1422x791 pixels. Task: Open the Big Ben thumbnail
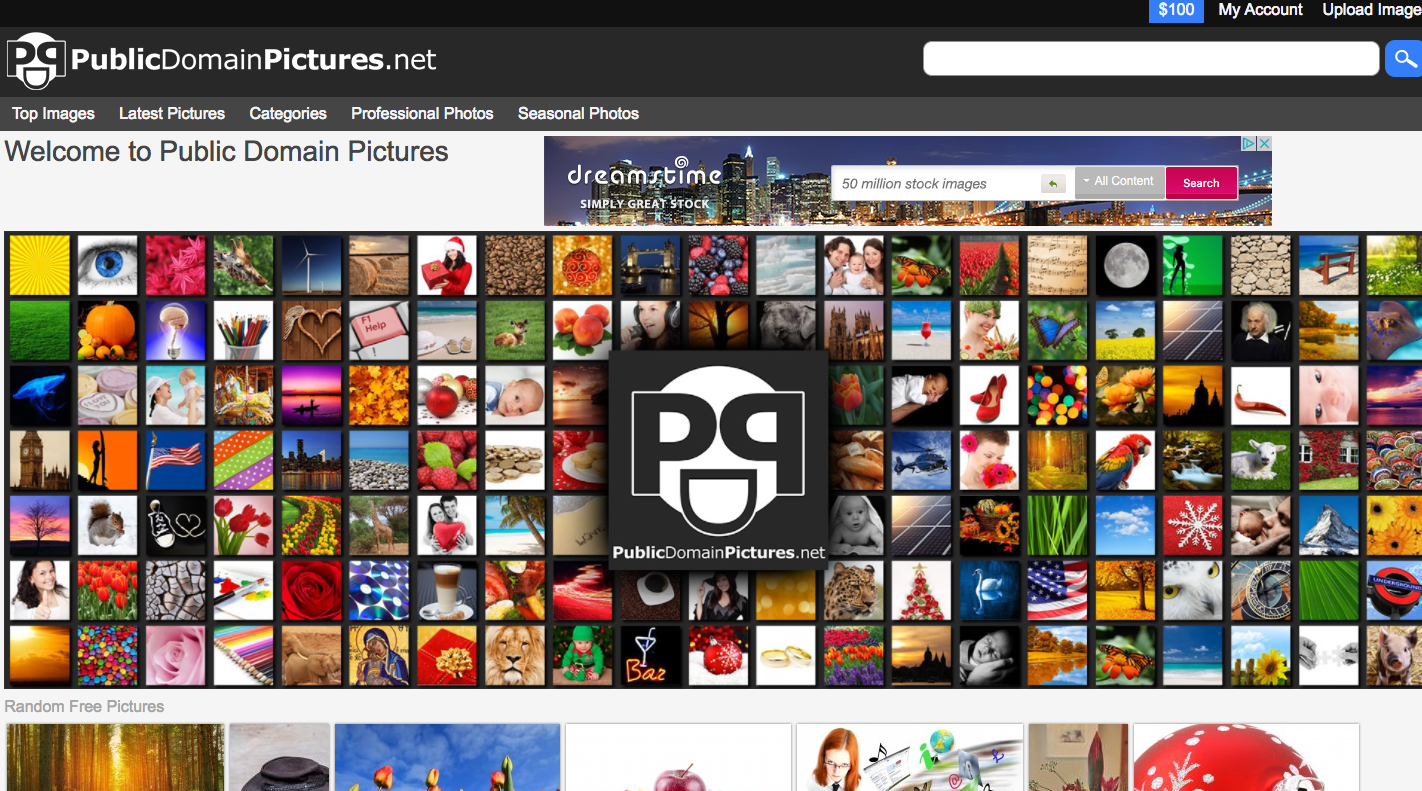pos(40,460)
